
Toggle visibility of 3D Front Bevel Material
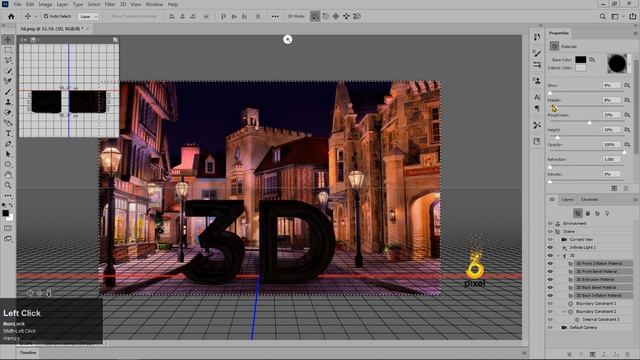coord(550,271)
